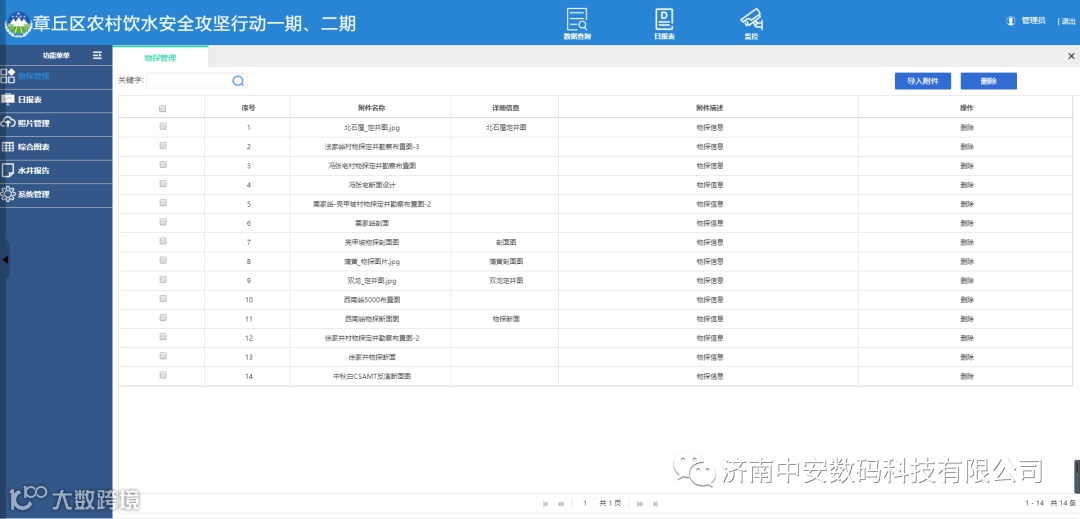Click the 退出 logout link
The height and width of the screenshot is (519, 1080).
[x=1068, y=21]
